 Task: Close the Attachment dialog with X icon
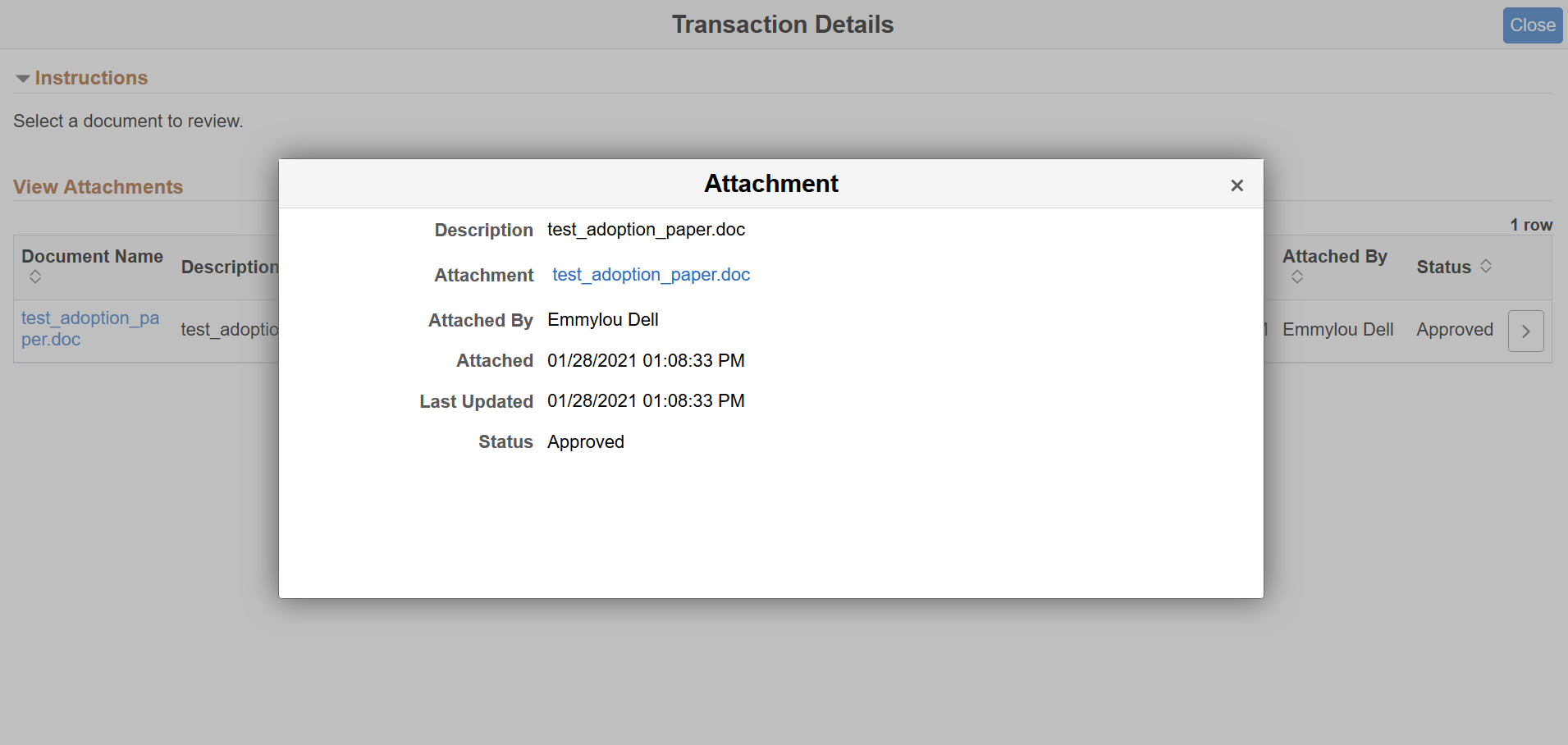[x=1237, y=185]
